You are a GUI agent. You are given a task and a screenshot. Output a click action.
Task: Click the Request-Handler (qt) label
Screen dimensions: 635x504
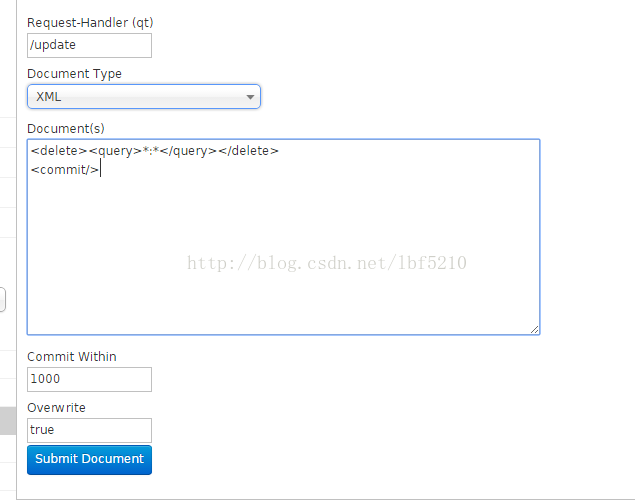pyautogui.click(x=90, y=23)
